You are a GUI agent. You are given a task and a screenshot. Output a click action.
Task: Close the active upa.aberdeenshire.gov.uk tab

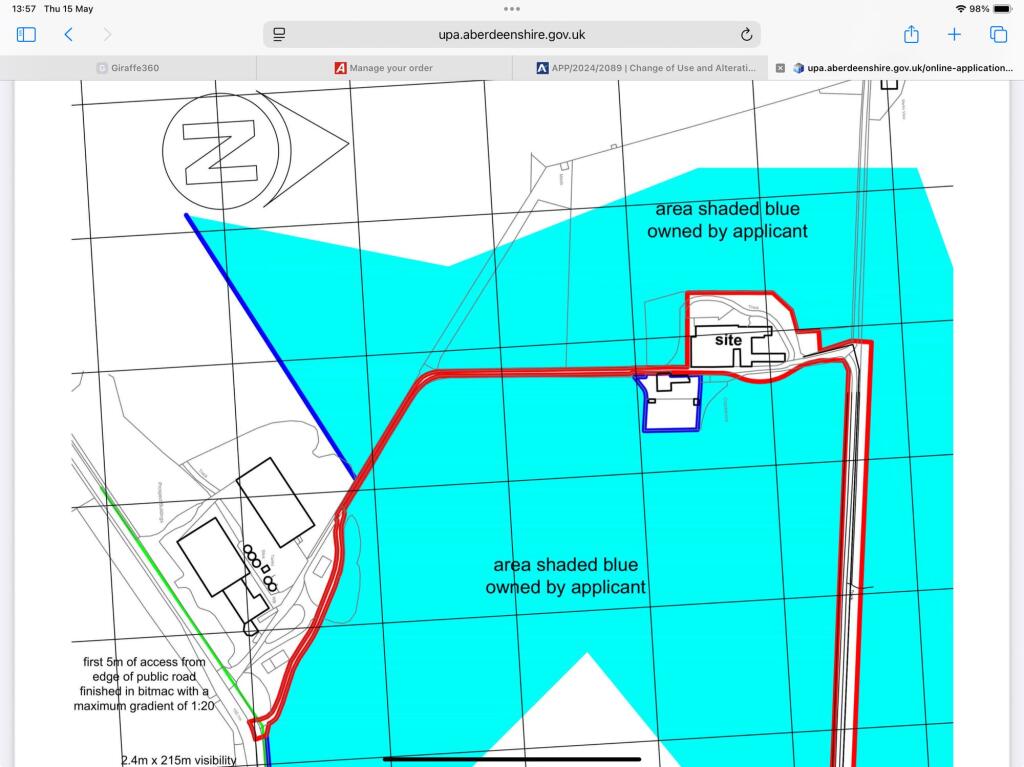pyautogui.click(x=780, y=67)
